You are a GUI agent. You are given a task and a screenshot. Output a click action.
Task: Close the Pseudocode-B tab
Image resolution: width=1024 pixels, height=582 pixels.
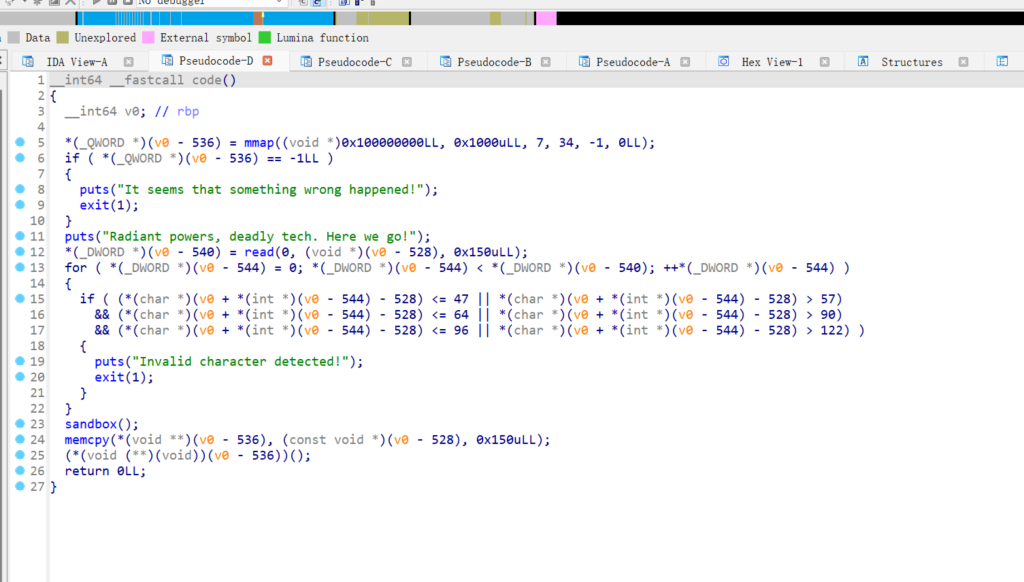[x=547, y=62]
